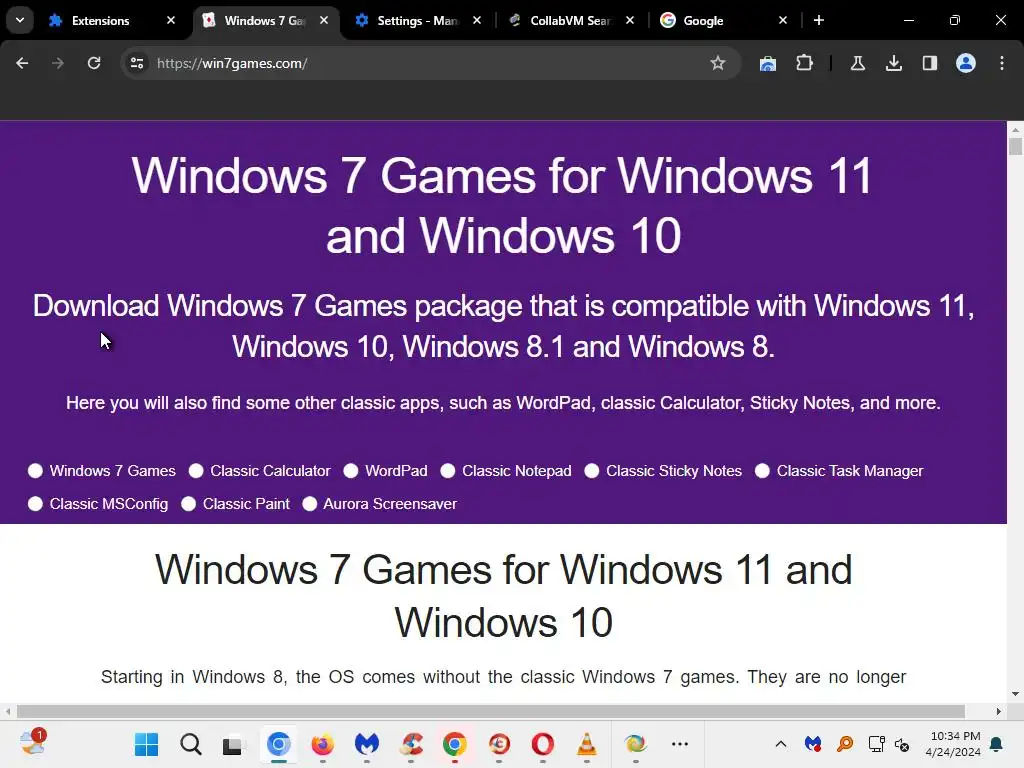The image size is (1024, 768).
Task: Open the Downloads tray icon
Action: [894, 63]
